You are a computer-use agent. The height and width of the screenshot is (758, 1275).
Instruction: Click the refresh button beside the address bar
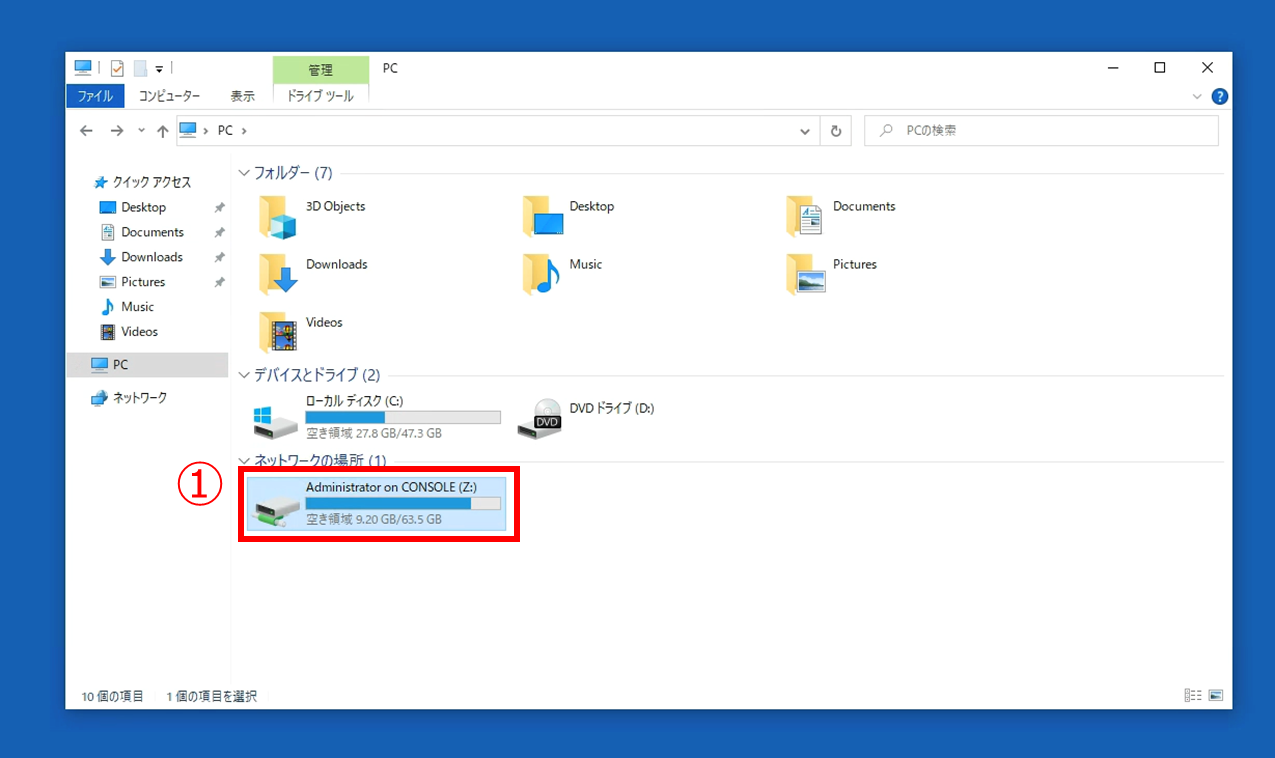coord(836,131)
